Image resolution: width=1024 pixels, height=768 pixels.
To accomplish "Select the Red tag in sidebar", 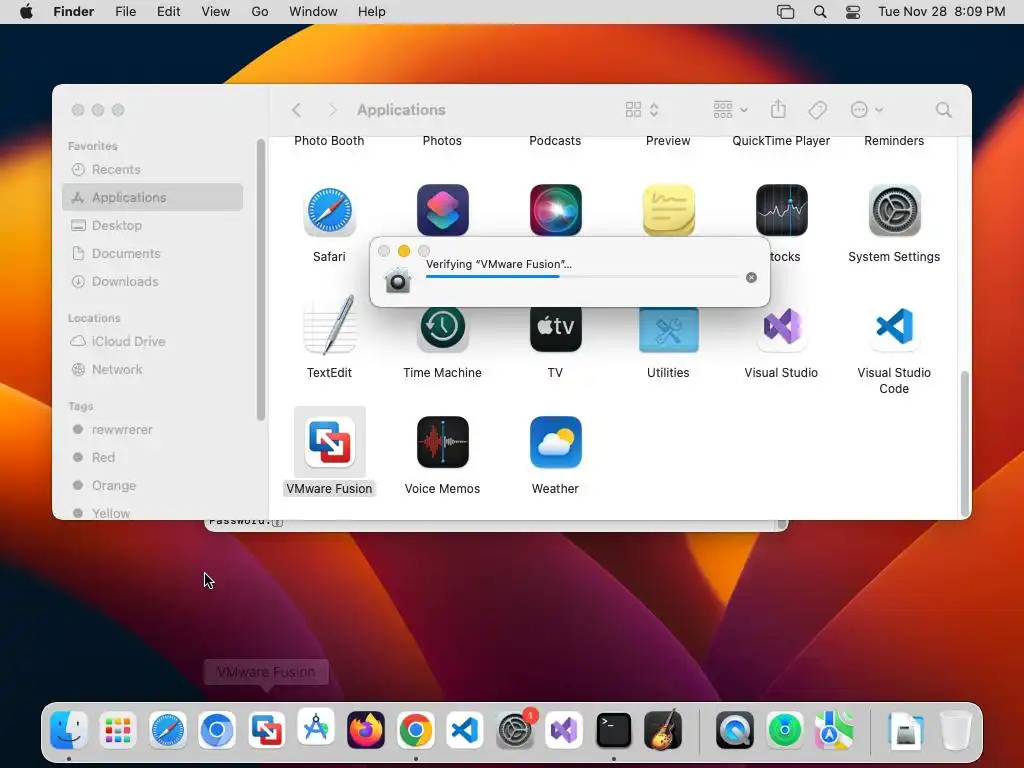I will [x=153, y=458].
